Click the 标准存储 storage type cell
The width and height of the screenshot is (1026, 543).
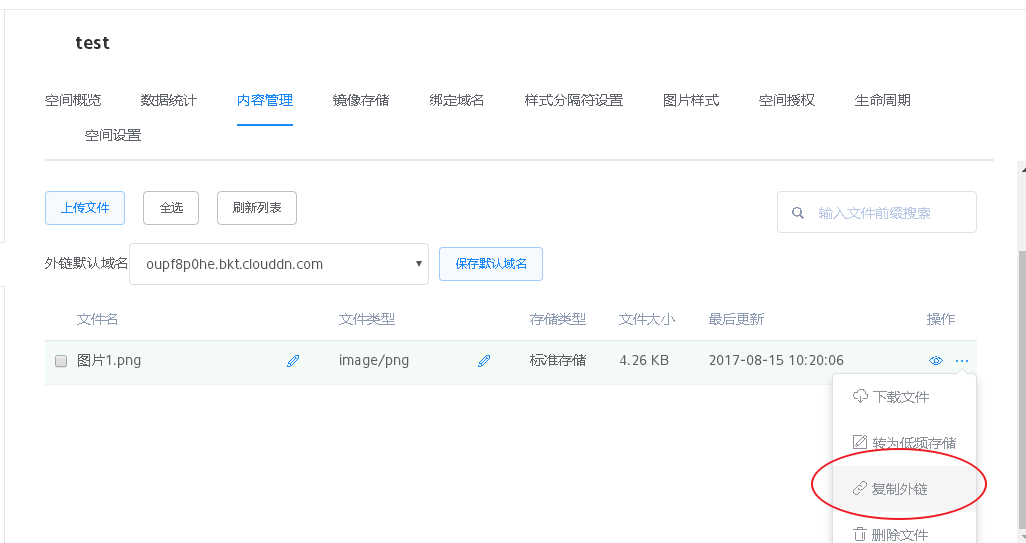pos(557,360)
